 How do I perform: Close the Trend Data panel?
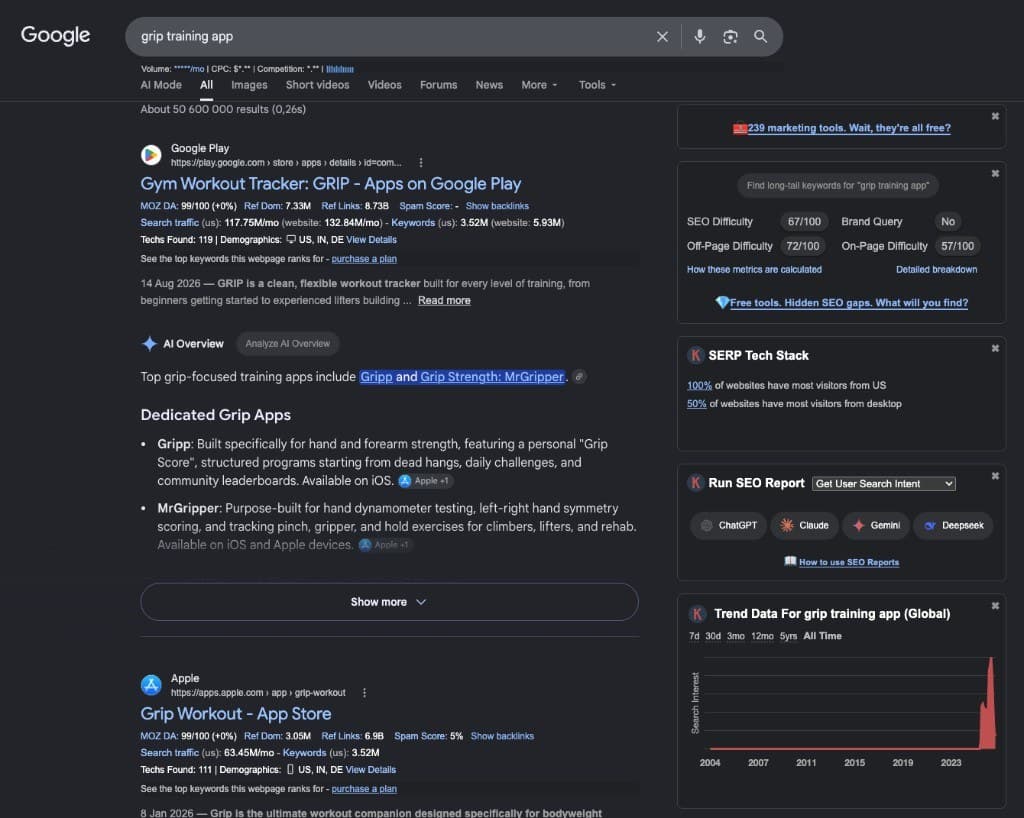point(995,606)
